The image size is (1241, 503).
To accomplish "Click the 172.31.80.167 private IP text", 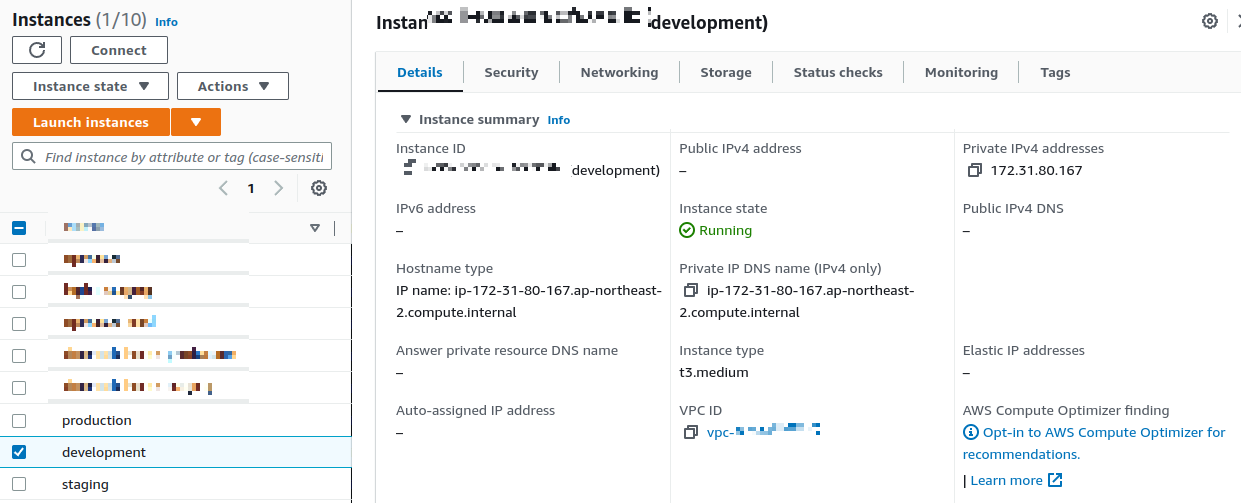I will 1037,171.
